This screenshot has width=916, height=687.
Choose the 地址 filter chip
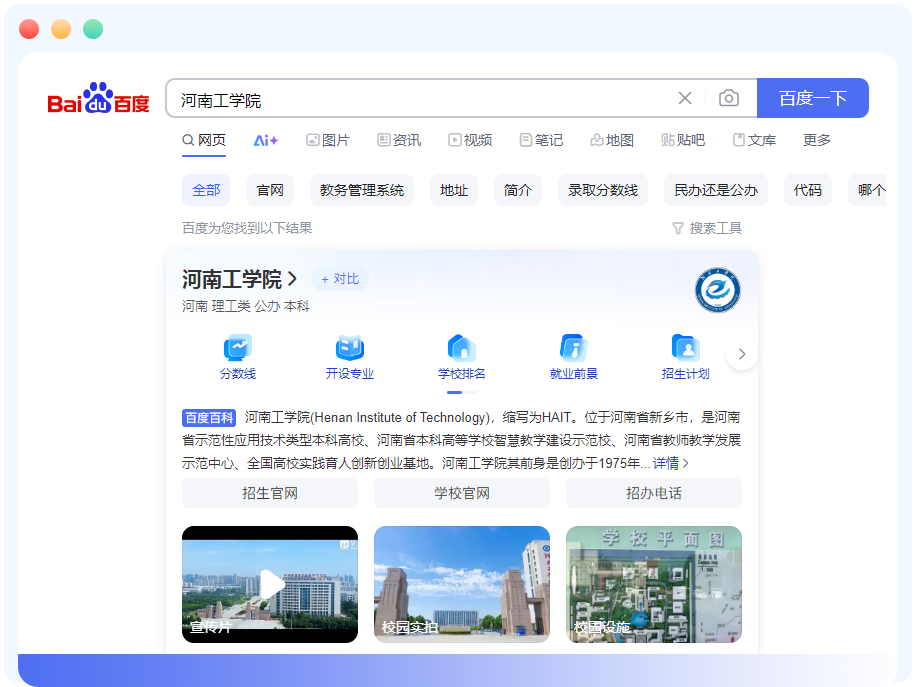(x=454, y=190)
